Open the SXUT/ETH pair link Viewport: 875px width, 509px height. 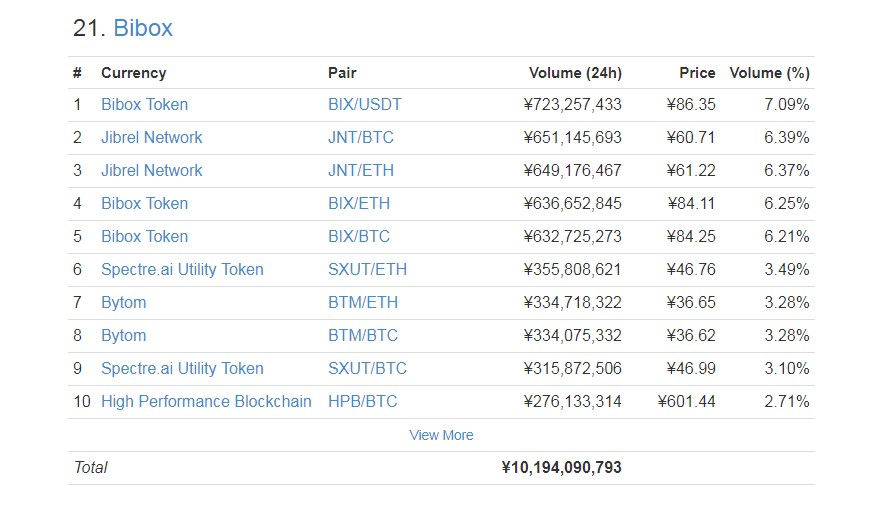[367, 269]
